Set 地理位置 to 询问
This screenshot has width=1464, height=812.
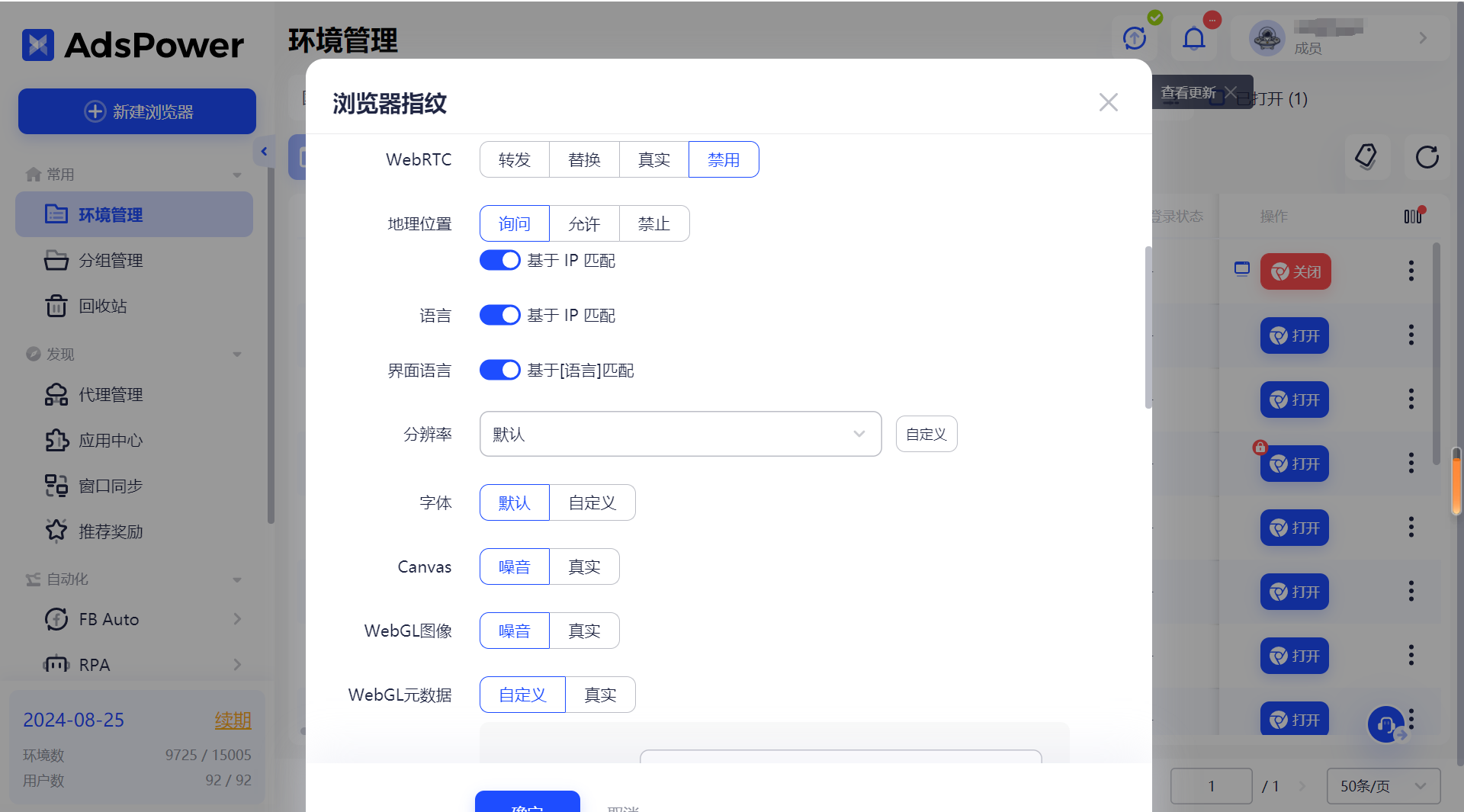(515, 223)
